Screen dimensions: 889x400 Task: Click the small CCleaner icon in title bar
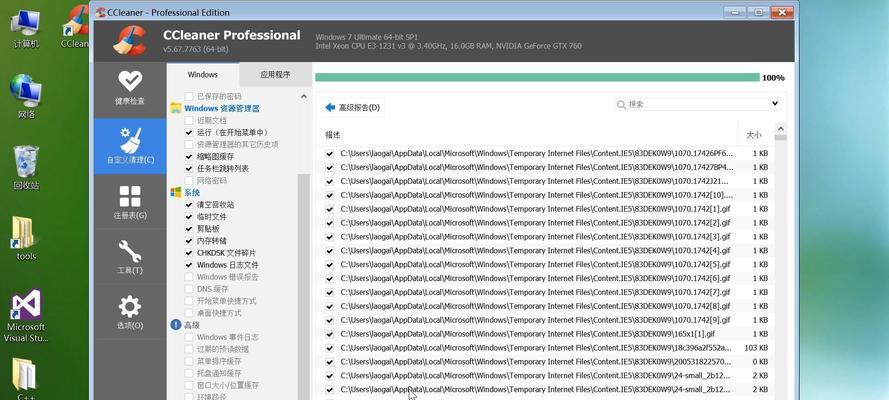100,12
